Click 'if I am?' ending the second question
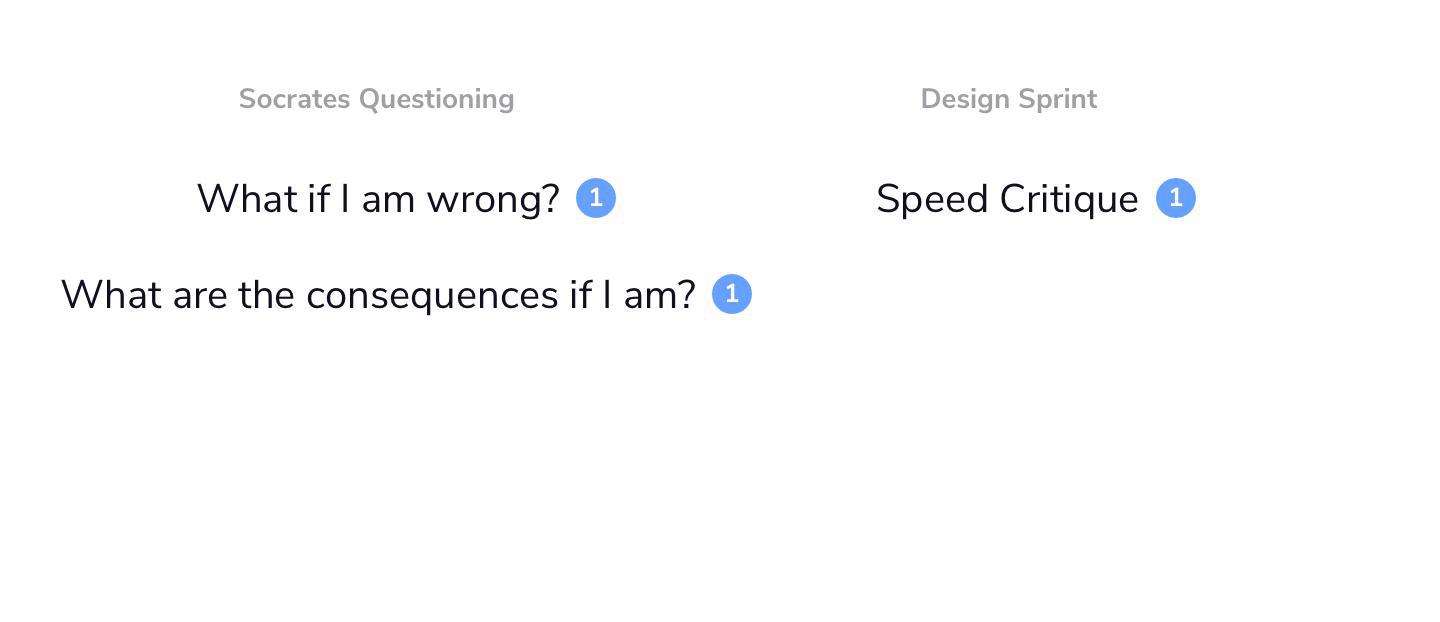Image resolution: width=1440 pixels, height=622 pixels. coord(632,295)
